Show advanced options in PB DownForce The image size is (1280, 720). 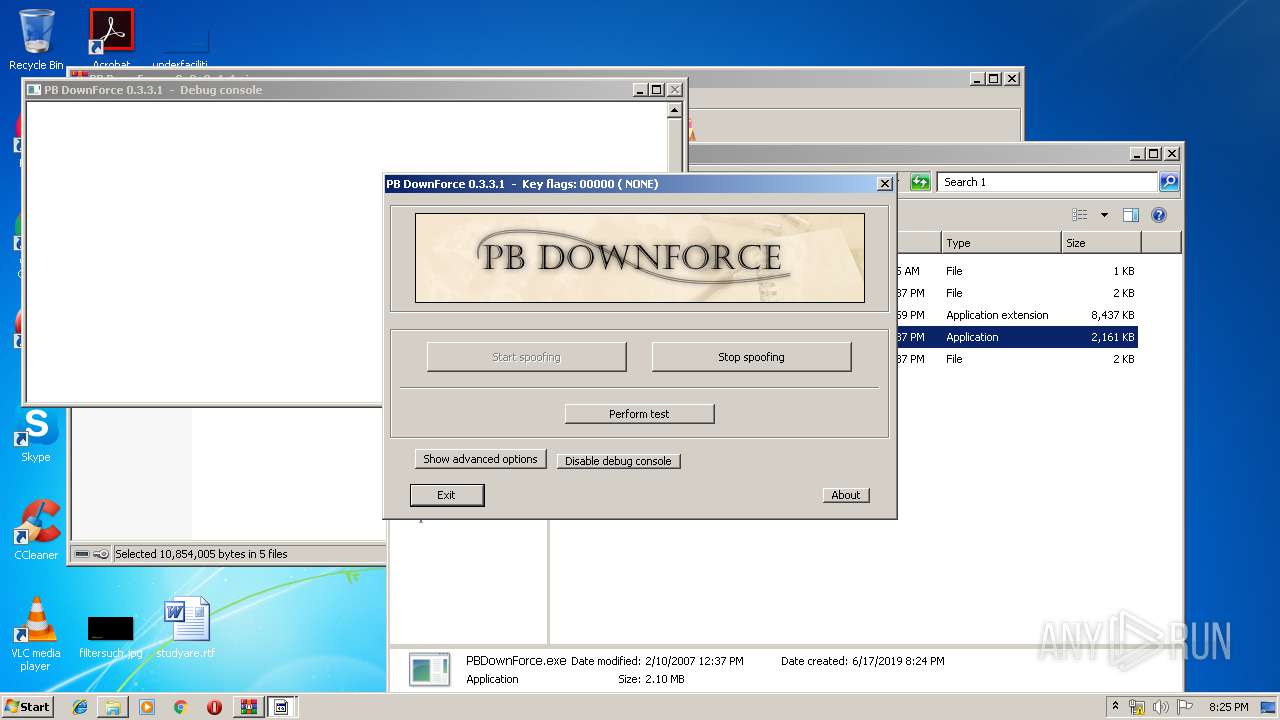480,459
